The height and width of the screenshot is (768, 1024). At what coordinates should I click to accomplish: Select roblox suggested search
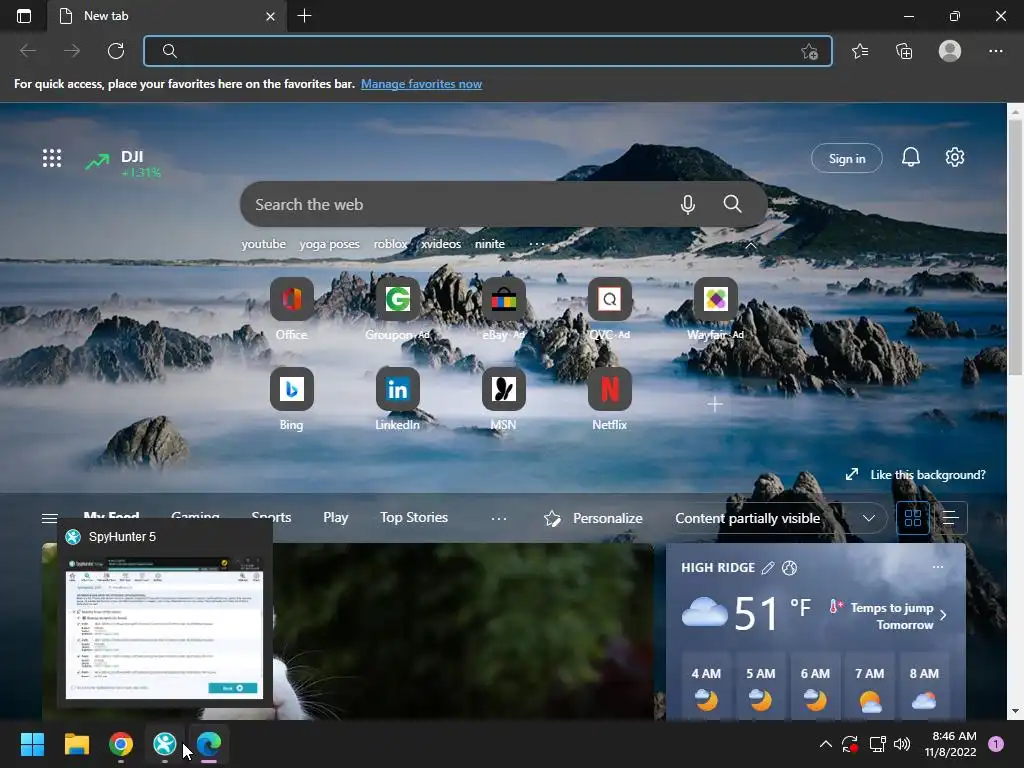391,244
